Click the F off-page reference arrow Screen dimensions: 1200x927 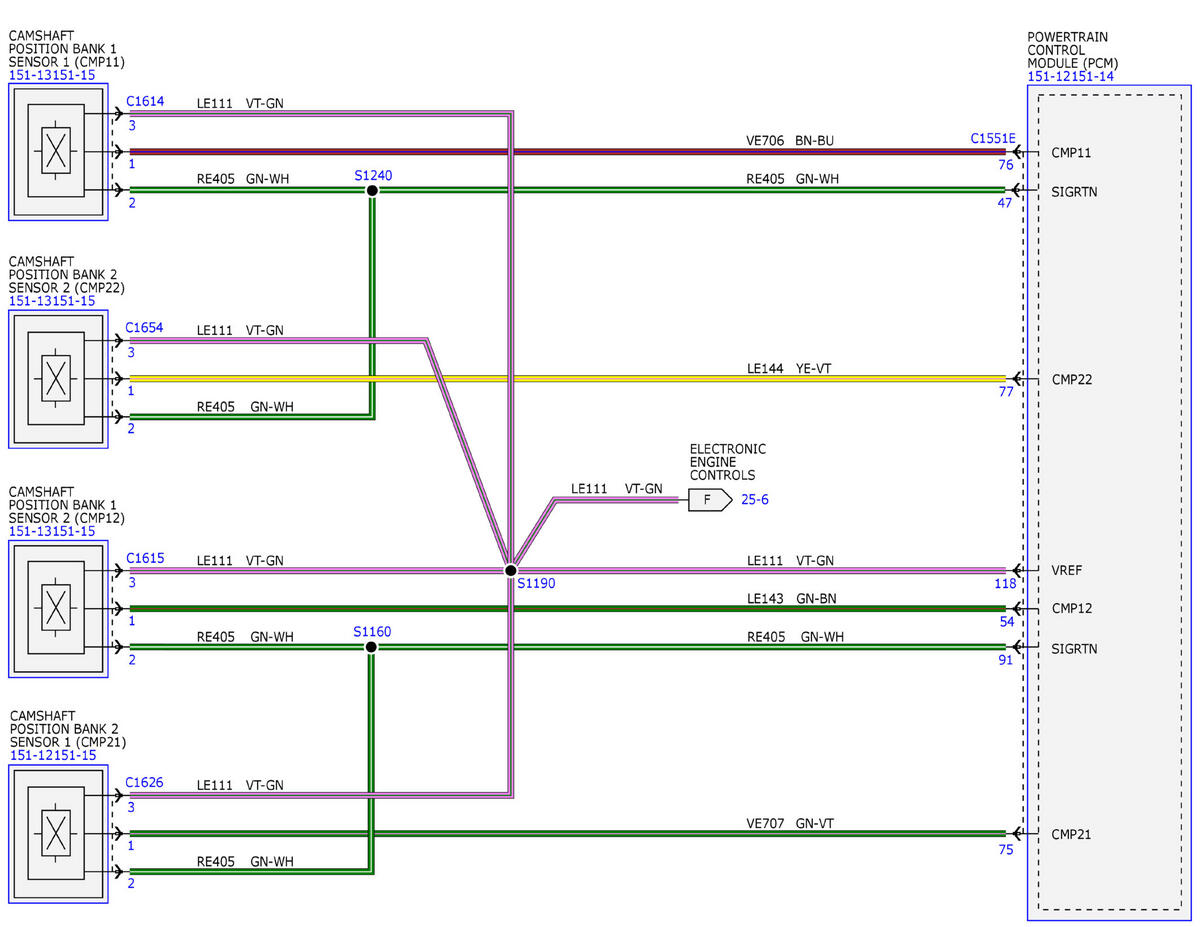point(710,499)
